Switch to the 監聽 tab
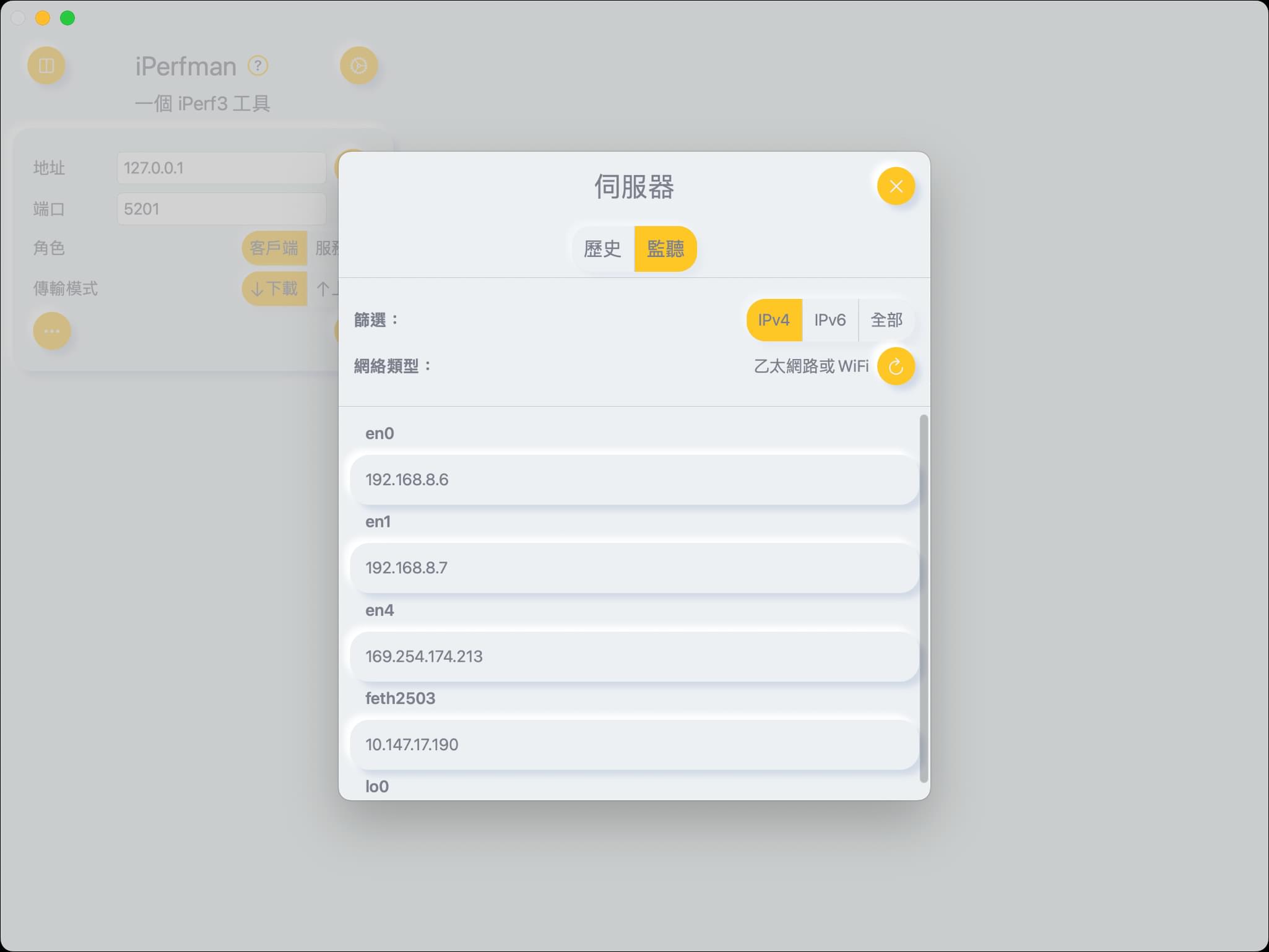 pyautogui.click(x=665, y=249)
